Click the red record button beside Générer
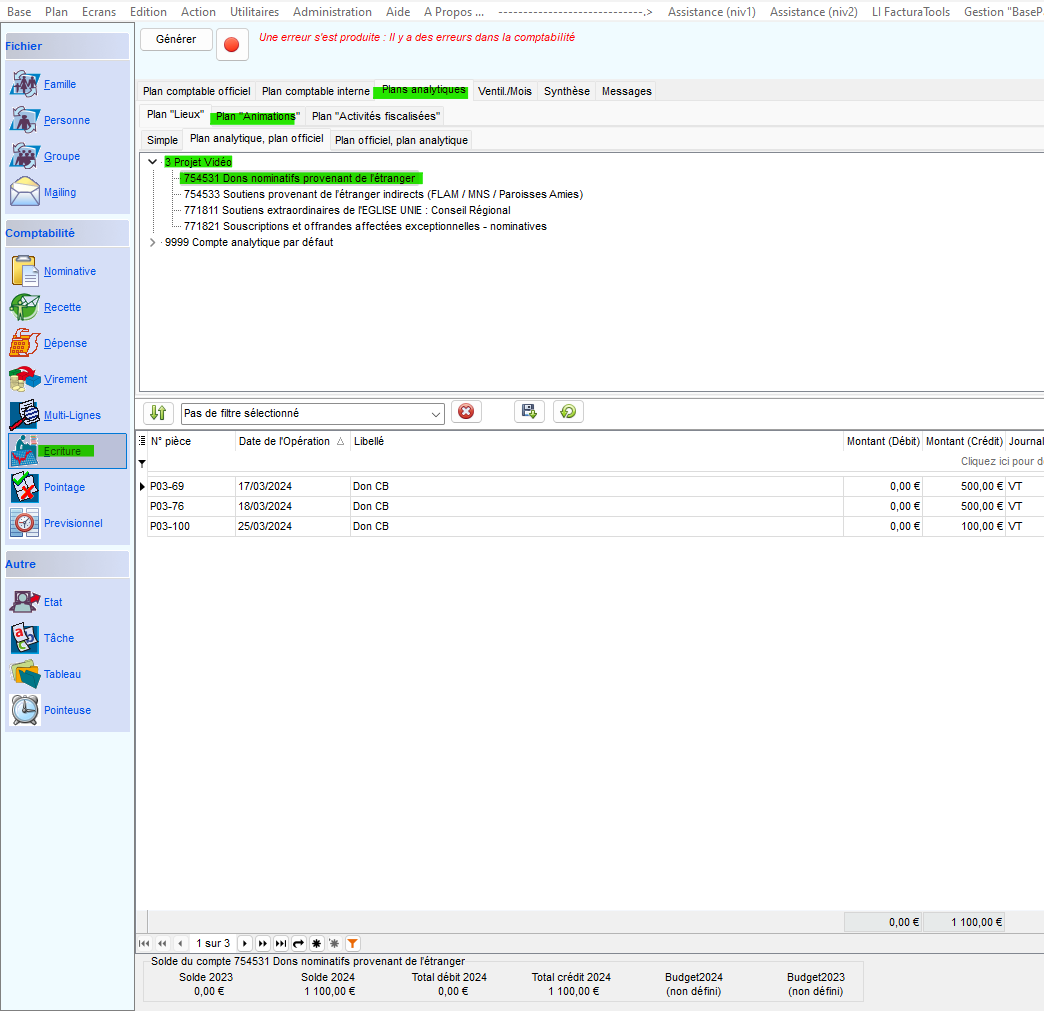This screenshot has width=1044, height=1011. 232,45
